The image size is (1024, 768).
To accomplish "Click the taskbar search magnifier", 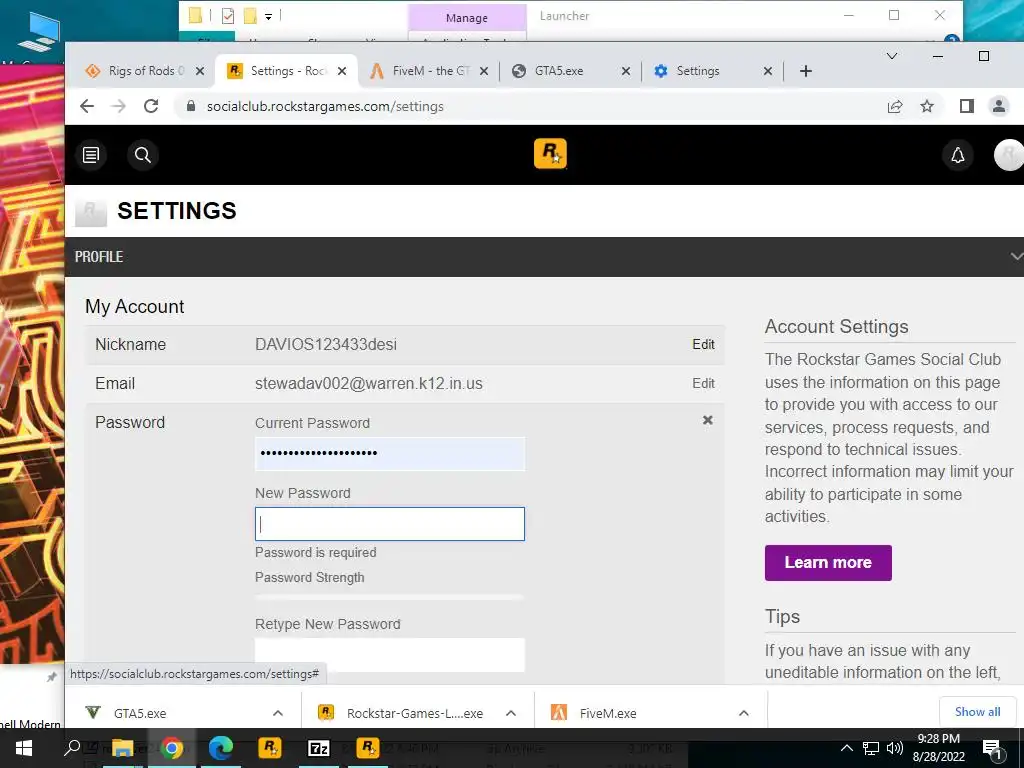I will 72,748.
